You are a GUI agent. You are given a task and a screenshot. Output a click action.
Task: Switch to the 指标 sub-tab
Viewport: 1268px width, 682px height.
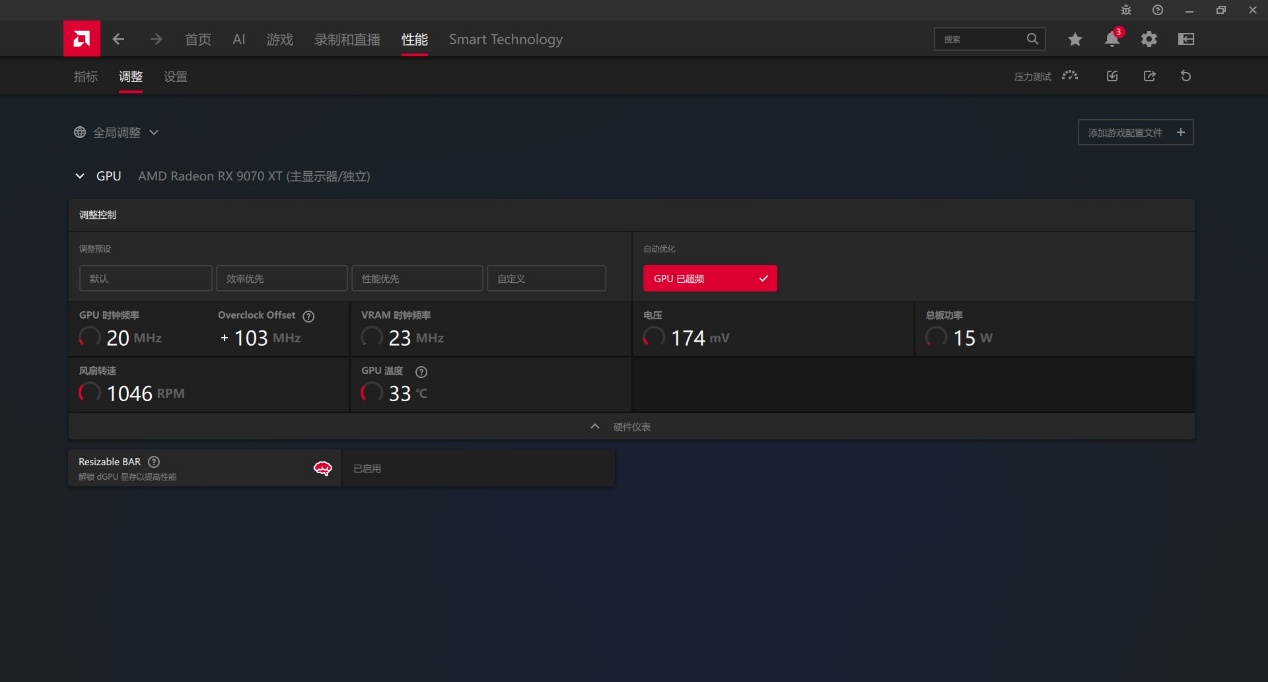86,76
